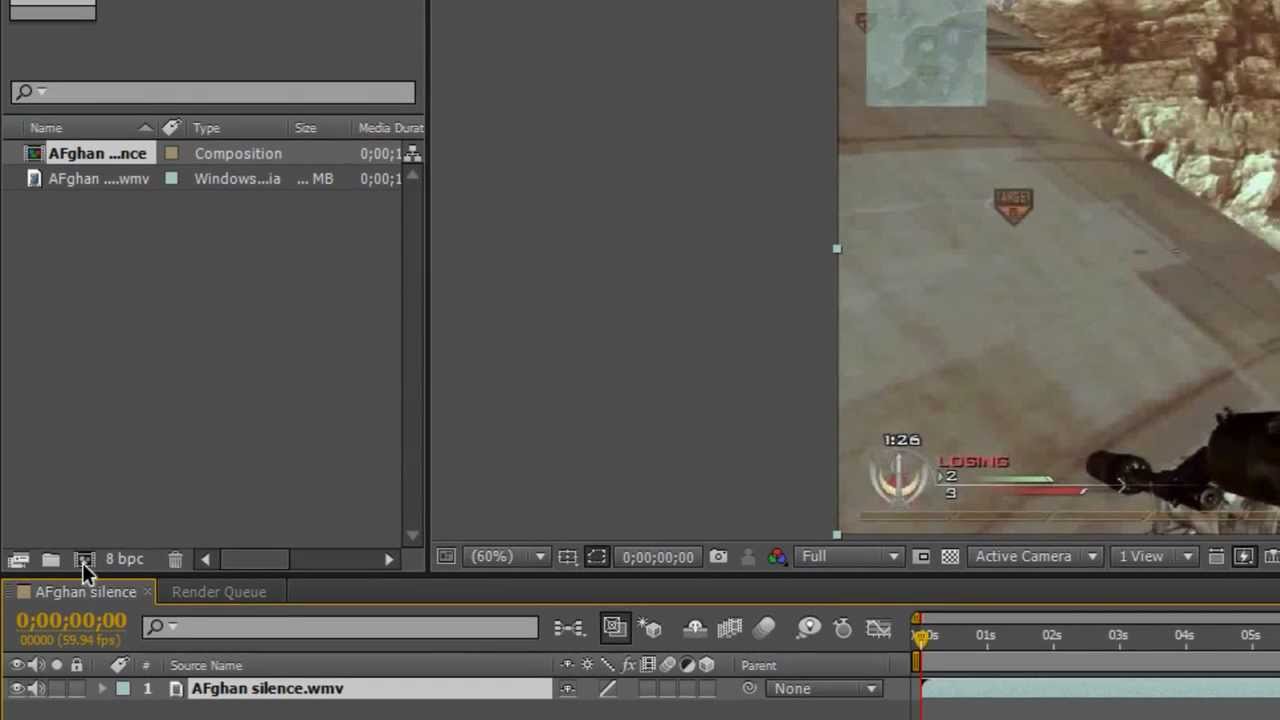1280x720 pixels.
Task: Click composition label color swatch in Project
Action: [172, 154]
